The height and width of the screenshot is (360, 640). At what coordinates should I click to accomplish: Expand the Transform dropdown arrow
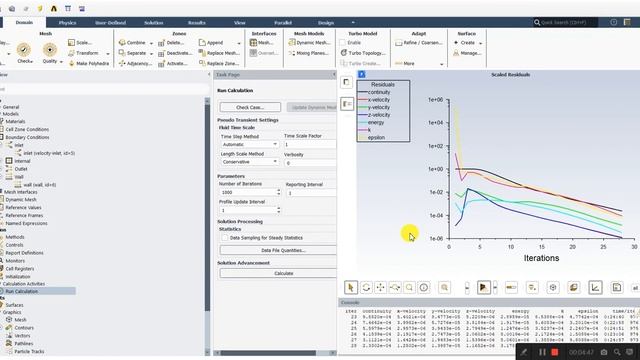(x=108, y=53)
